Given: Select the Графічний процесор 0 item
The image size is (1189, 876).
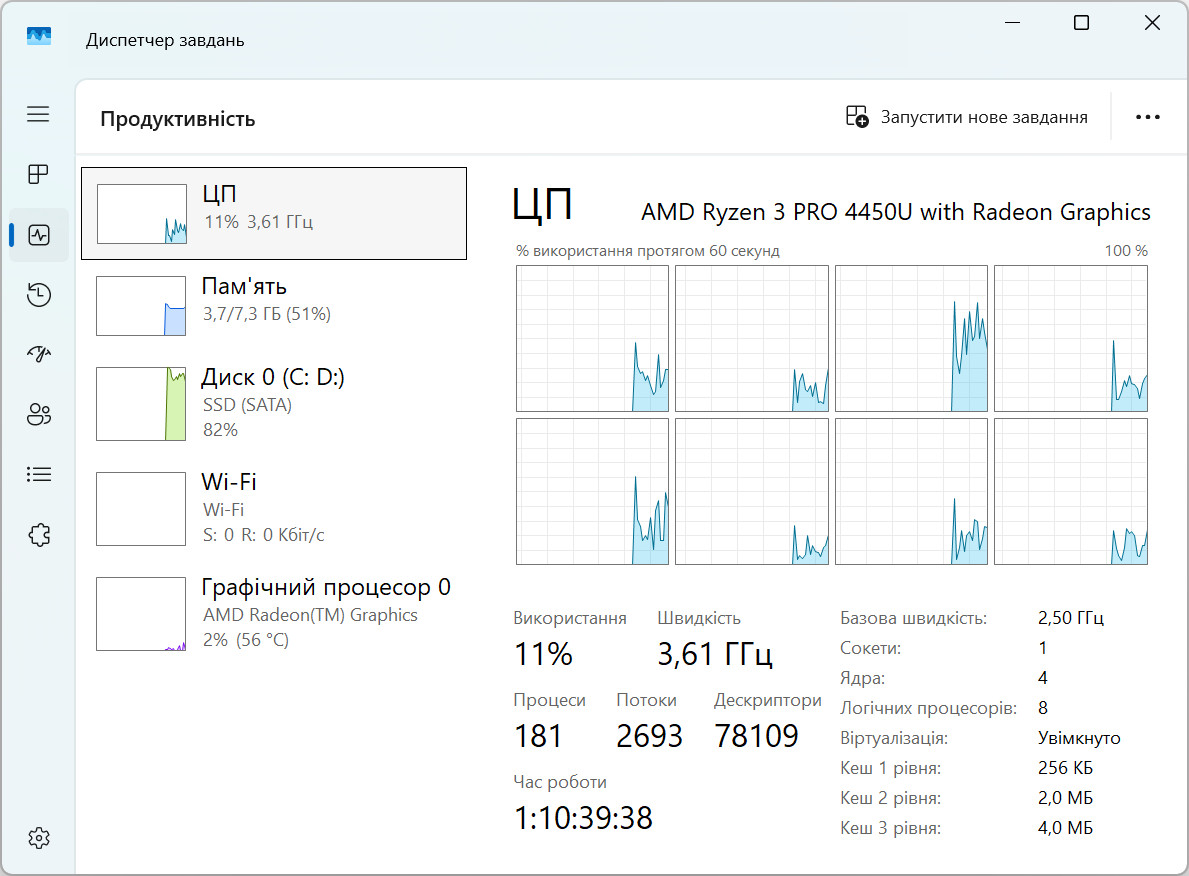Looking at the screenshot, I should [x=274, y=614].
